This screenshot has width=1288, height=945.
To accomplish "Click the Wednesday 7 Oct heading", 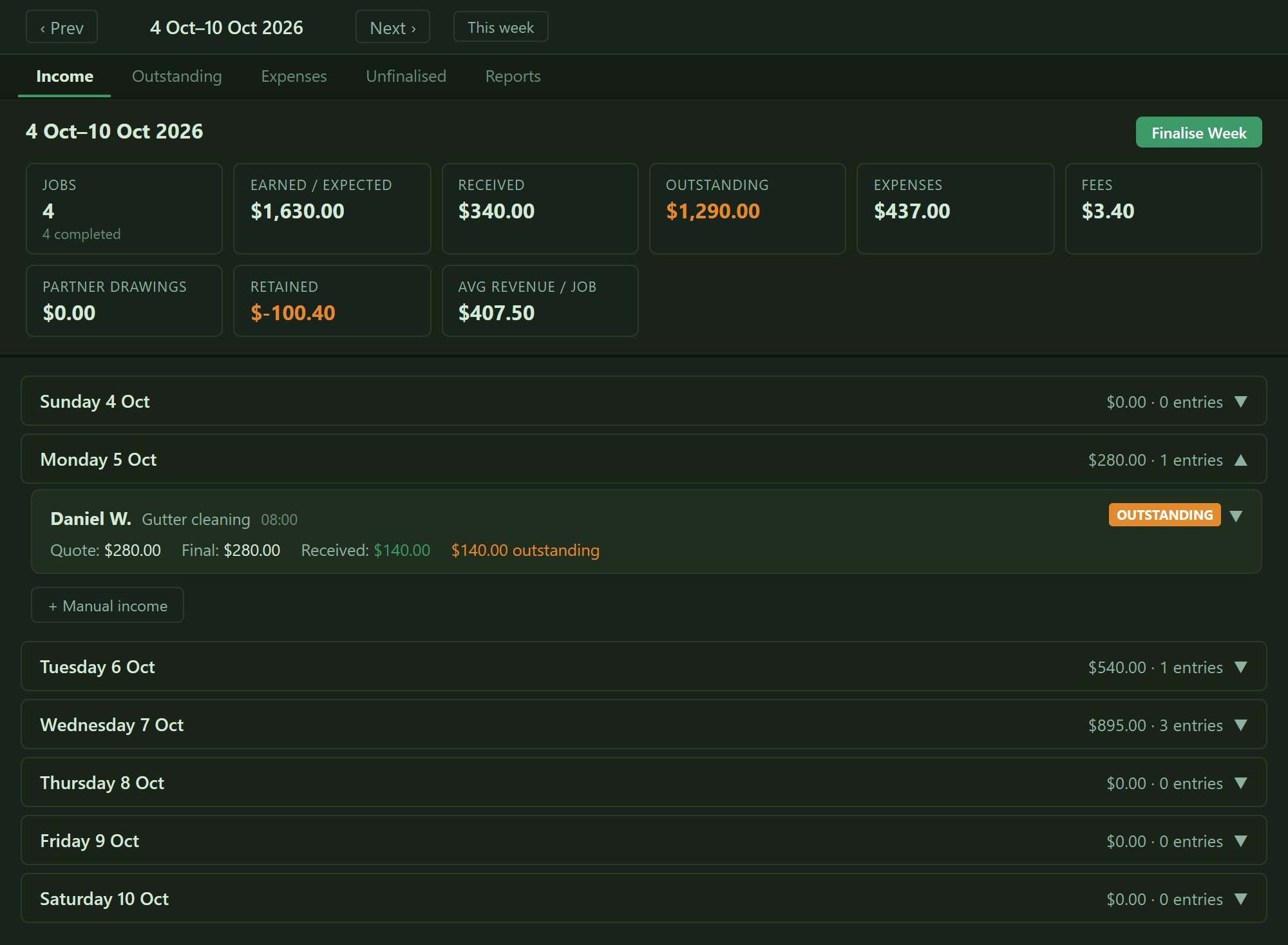I will pos(112,725).
